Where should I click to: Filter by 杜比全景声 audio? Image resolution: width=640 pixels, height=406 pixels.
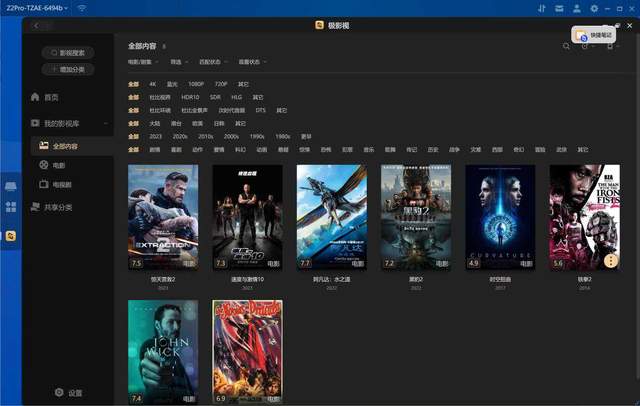(x=195, y=110)
